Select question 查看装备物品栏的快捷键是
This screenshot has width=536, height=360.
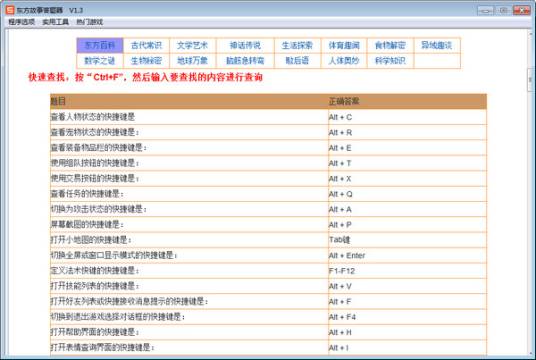click(189, 148)
